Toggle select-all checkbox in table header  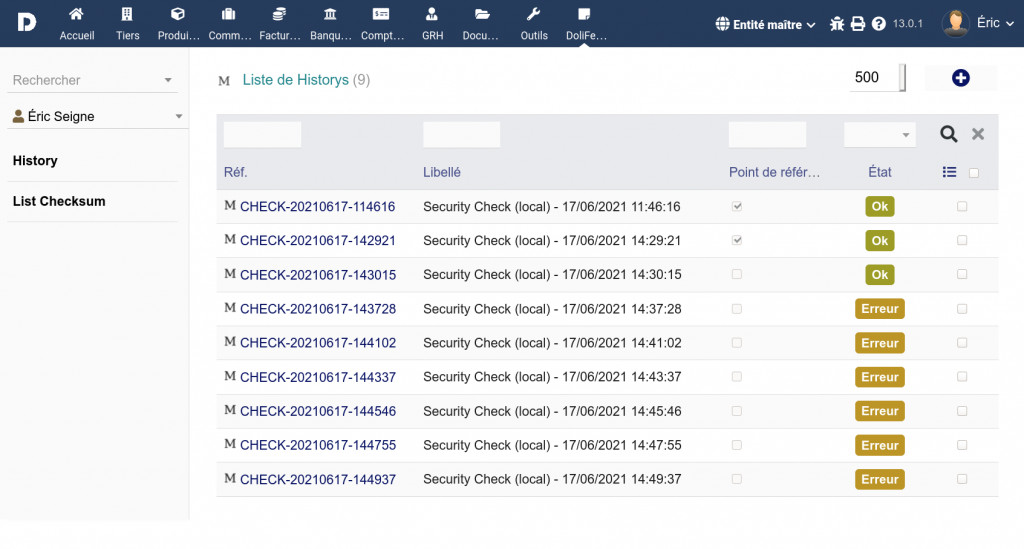(974, 173)
